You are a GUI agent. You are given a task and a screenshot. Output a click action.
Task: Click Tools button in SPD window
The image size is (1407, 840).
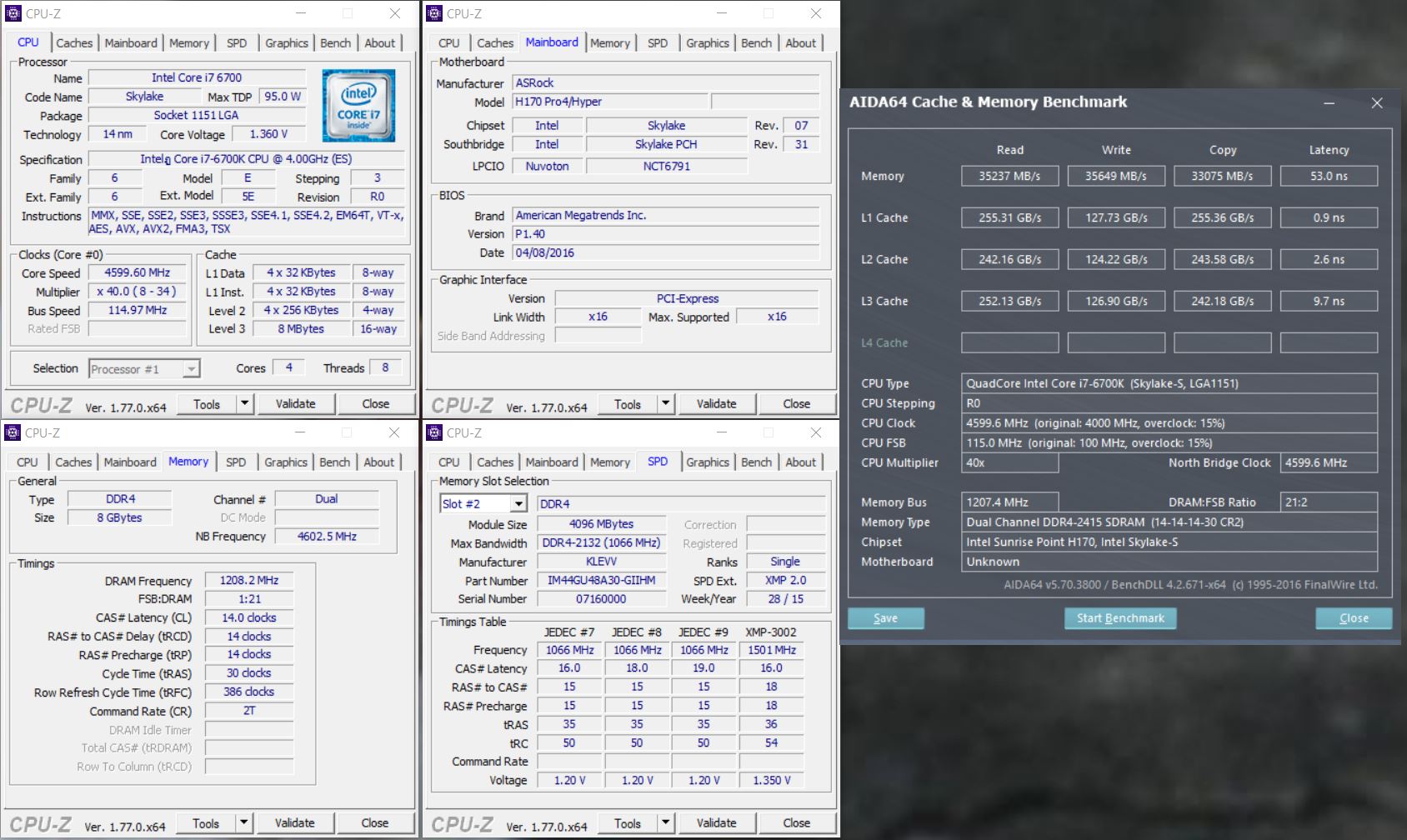click(628, 823)
